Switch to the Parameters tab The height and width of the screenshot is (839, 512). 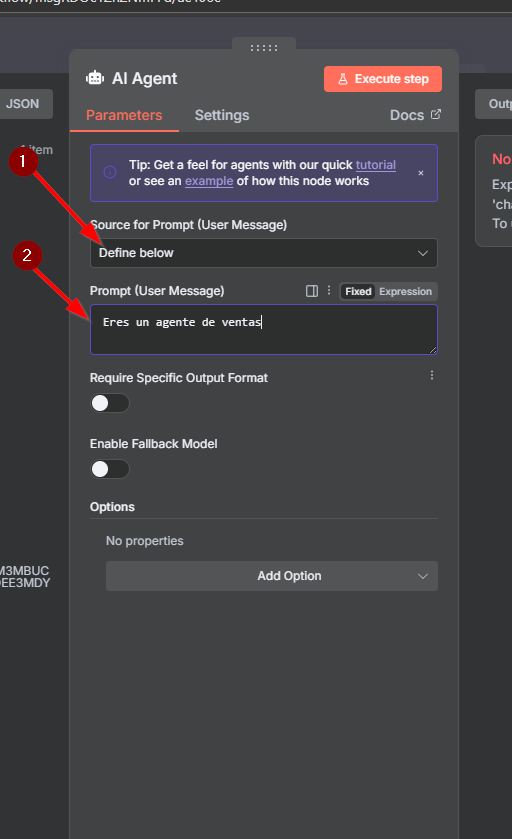[x=124, y=116]
